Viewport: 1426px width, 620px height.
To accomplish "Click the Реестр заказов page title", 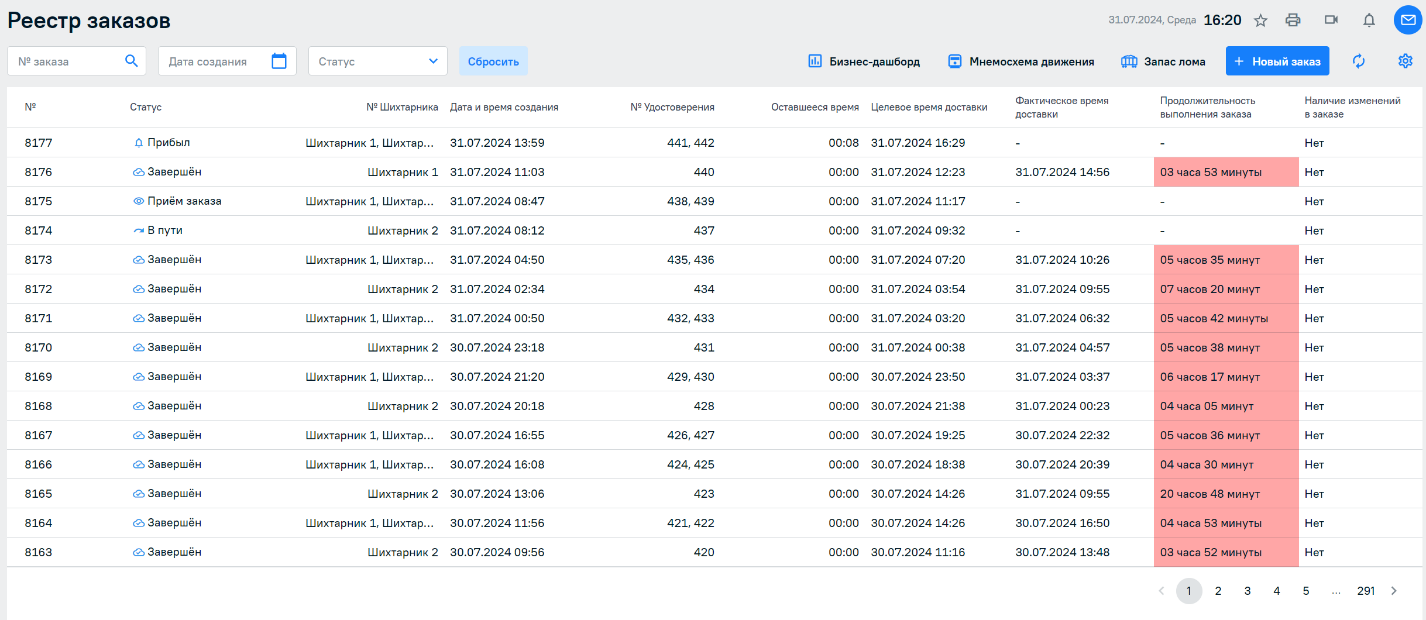I will point(89,21).
